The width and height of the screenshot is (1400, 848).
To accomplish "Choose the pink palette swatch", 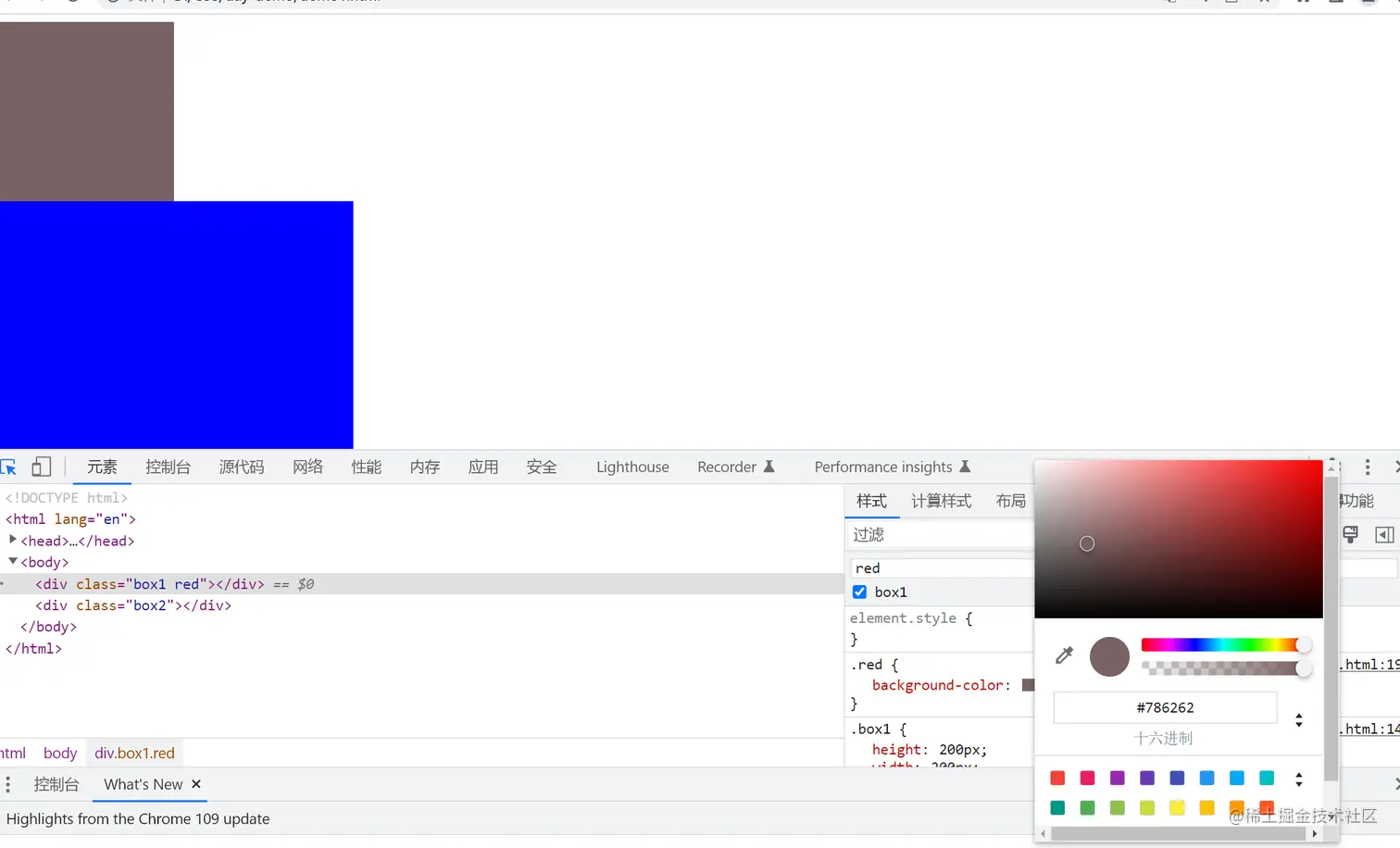I will 1087,779.
